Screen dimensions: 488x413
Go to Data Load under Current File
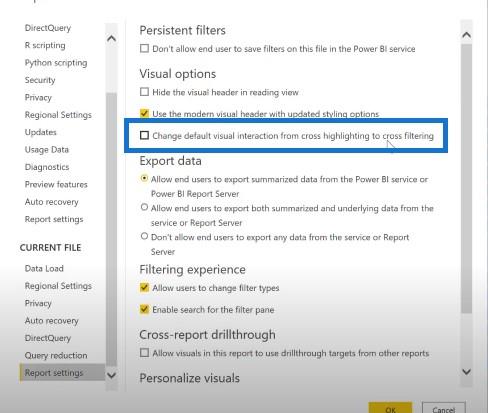coord(44,268)
